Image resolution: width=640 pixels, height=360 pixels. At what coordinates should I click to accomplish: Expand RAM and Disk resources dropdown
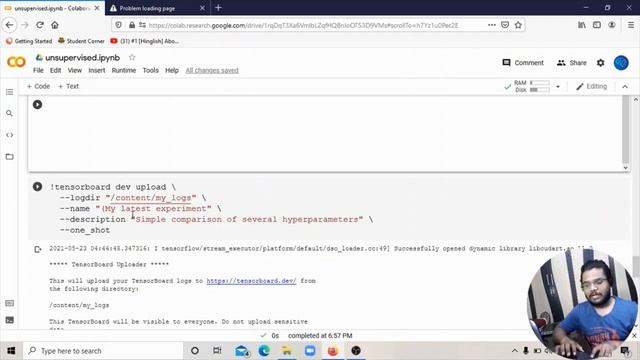[x=558, y=87]
